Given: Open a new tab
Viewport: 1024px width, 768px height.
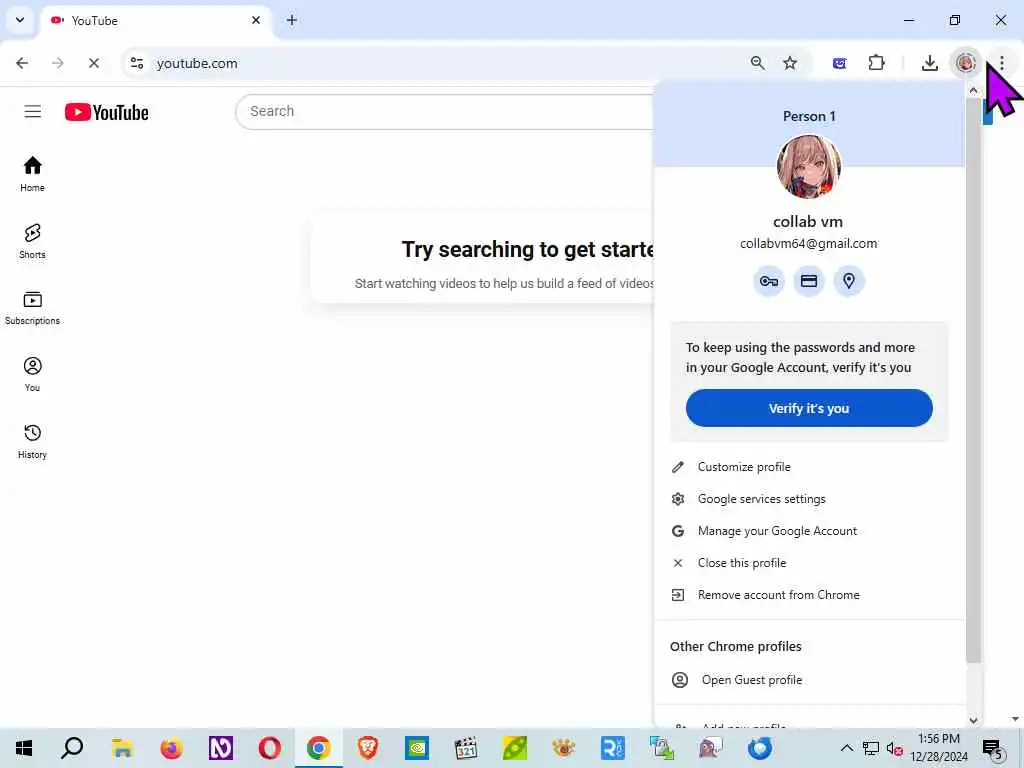Looking at the screenshot, I should (x=292, y=20).
